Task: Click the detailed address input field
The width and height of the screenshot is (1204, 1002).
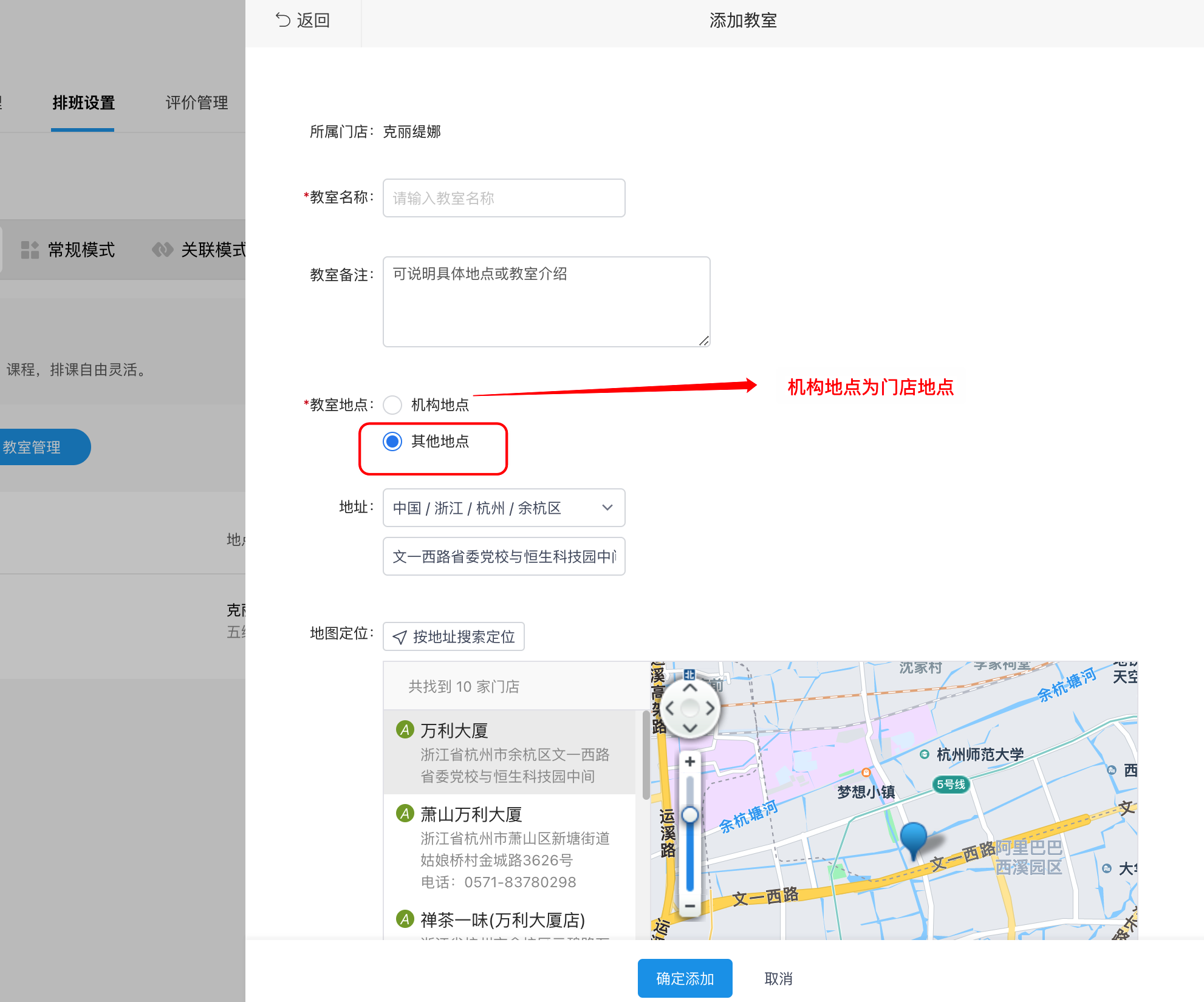Action: (x=504, y=556)
